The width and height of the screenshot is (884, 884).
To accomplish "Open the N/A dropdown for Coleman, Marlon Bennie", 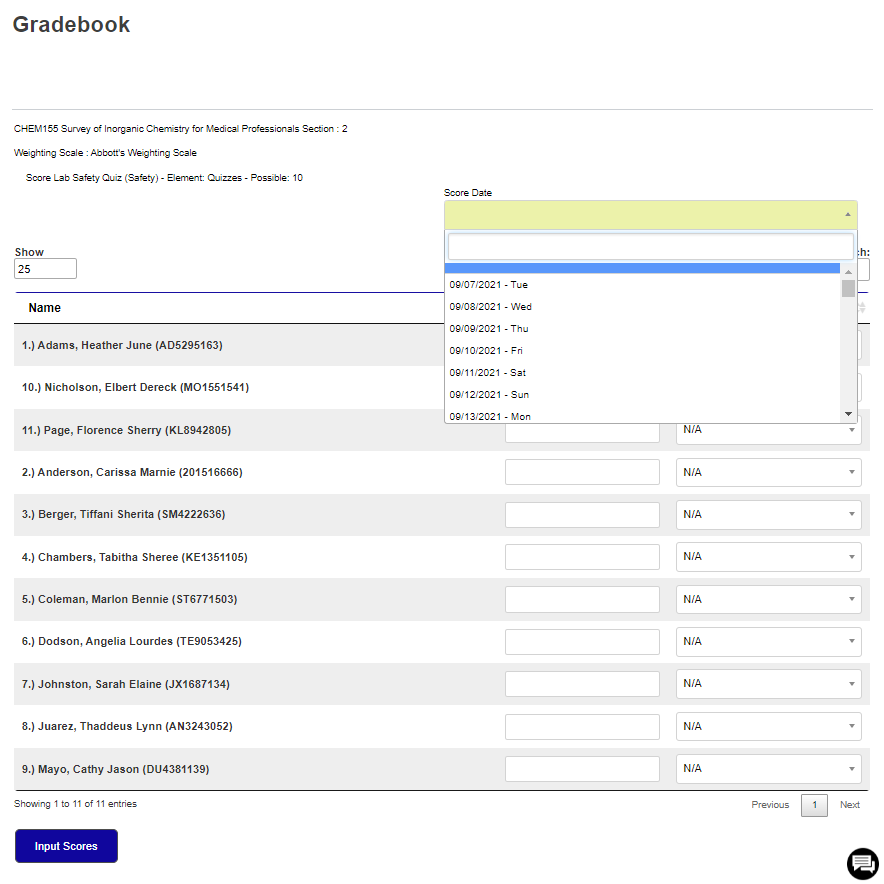I will point(769,599).
